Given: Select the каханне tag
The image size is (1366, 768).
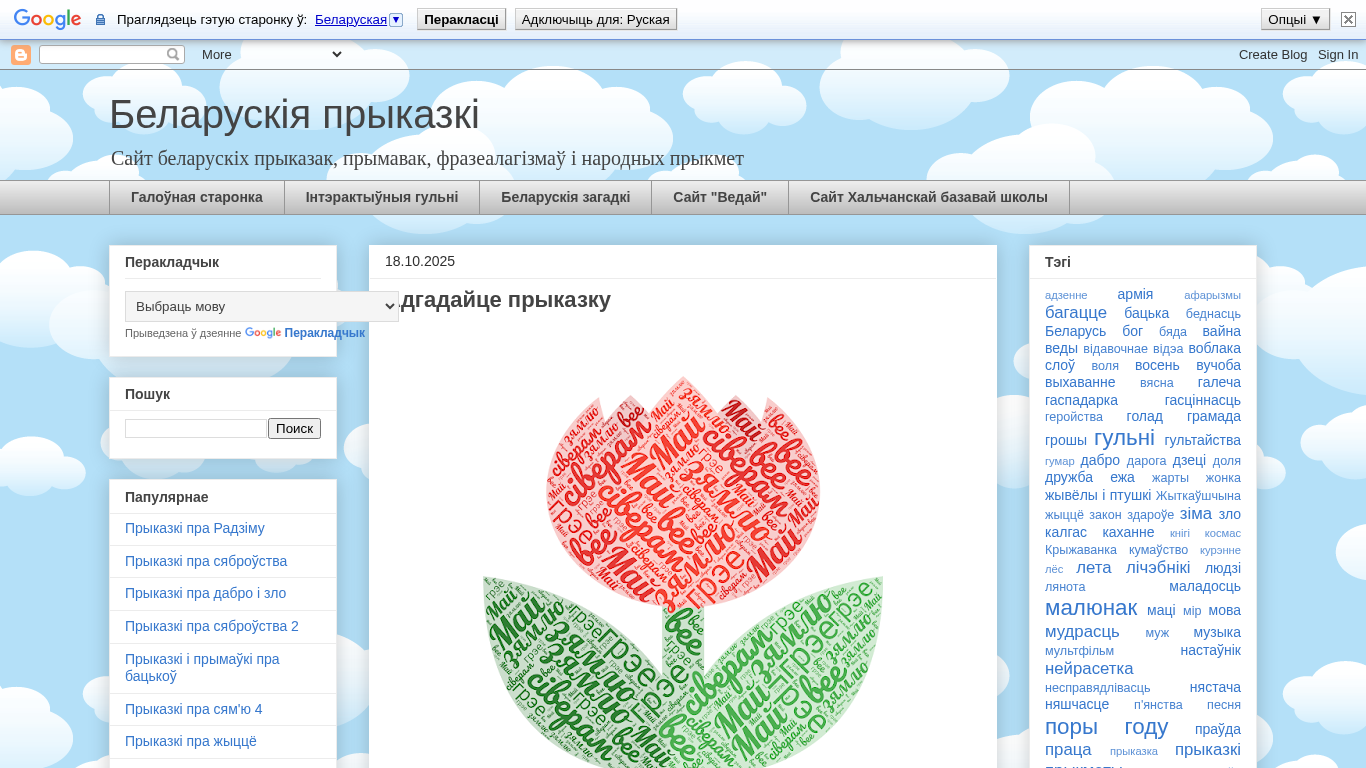Looking at the screenshot, I should pyautogui.click(x=1129, y=532).
